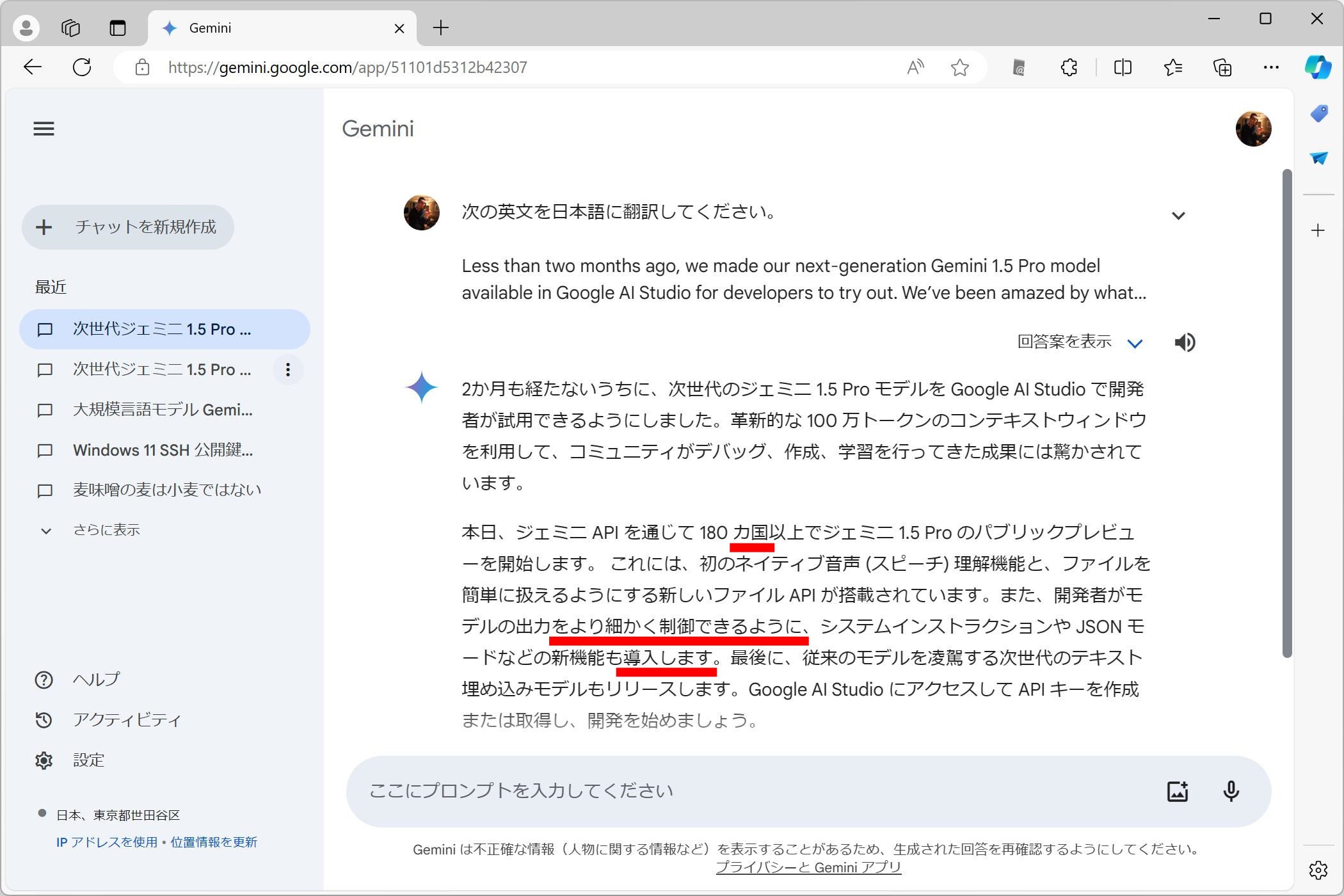The image size is (1344, 896).
Task: Expand さらに表示 to show more chats
Action: pos(90,531)
